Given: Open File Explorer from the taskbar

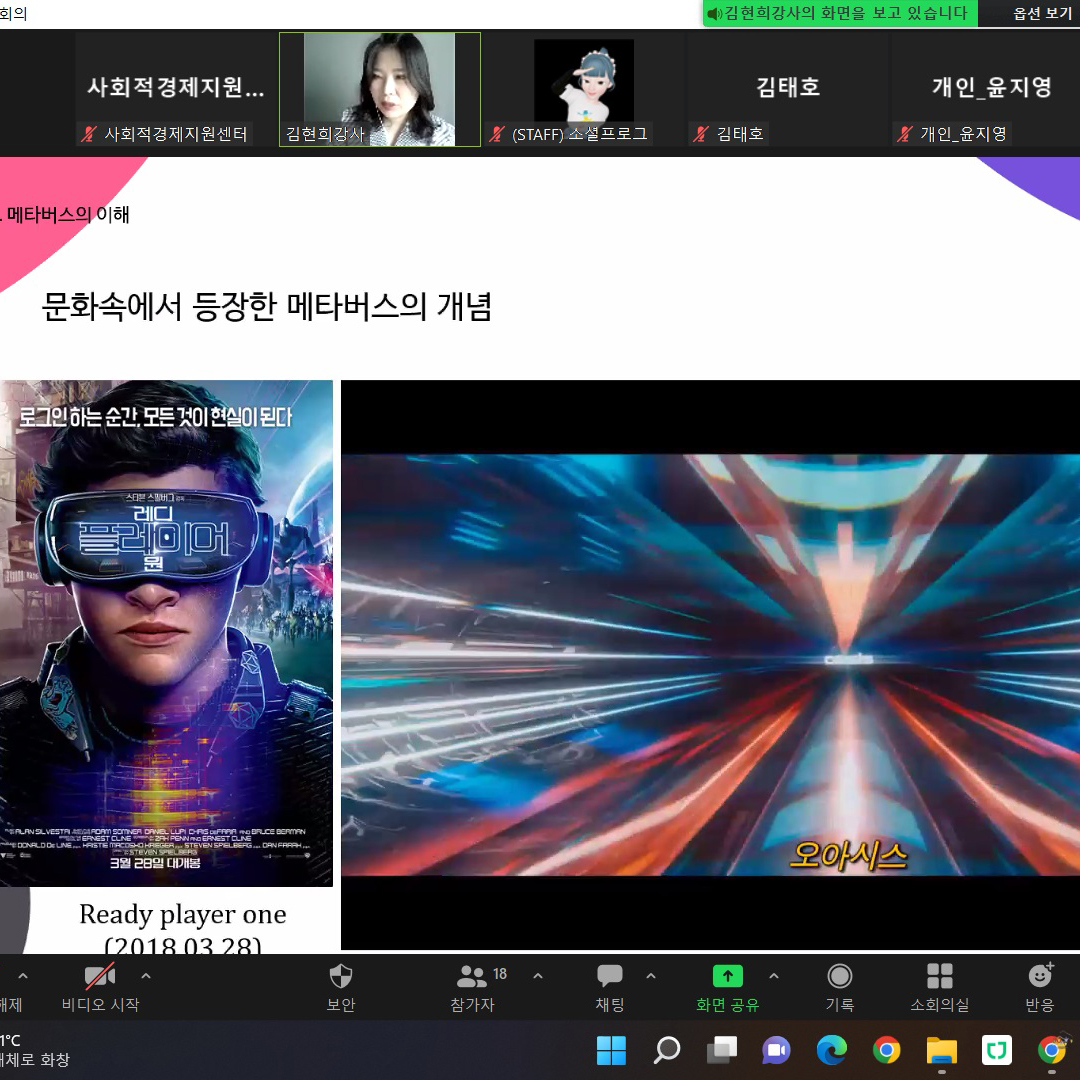Looking at the screenshot, I should pyautogui.click(x=942, y=1050).
